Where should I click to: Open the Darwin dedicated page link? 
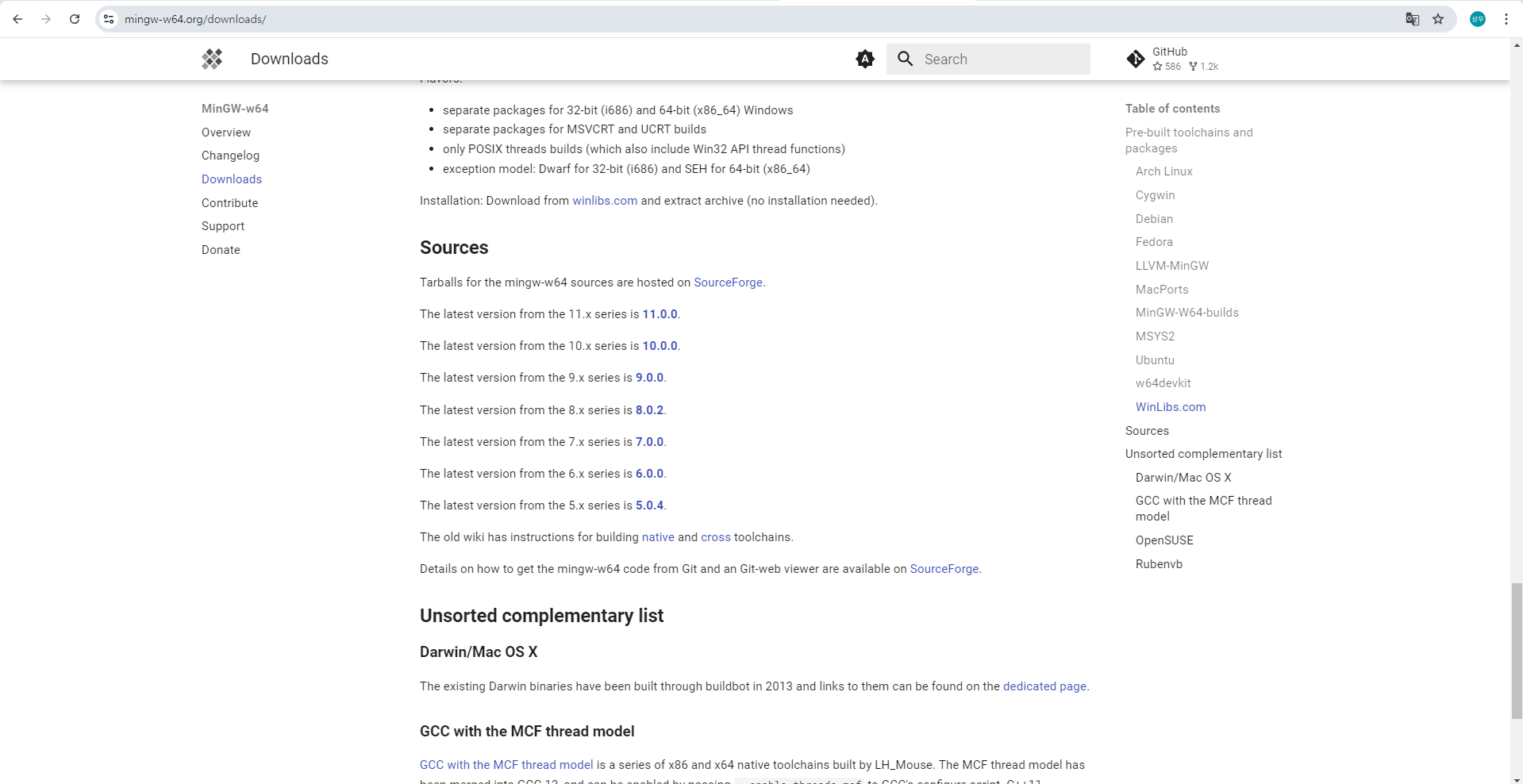click(x=1044, y=686)
